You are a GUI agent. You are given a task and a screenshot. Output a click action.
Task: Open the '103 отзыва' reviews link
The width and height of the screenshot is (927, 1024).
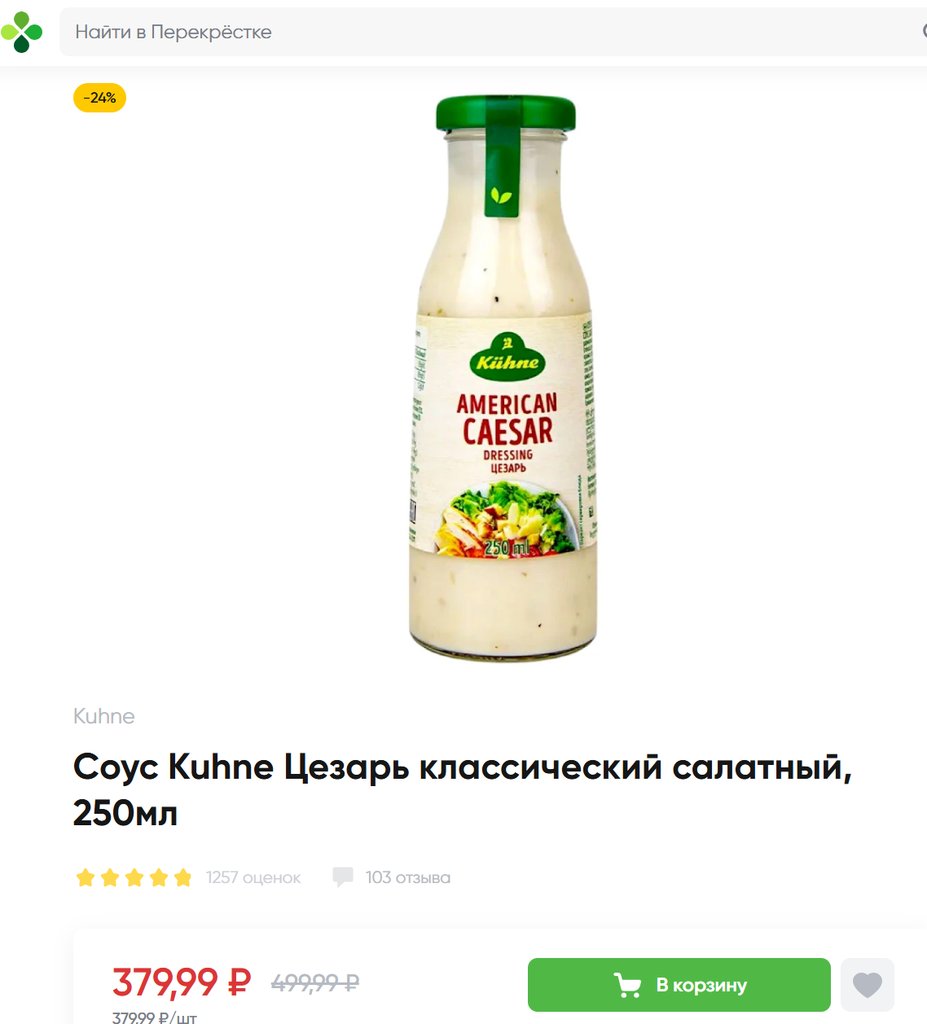408,878
